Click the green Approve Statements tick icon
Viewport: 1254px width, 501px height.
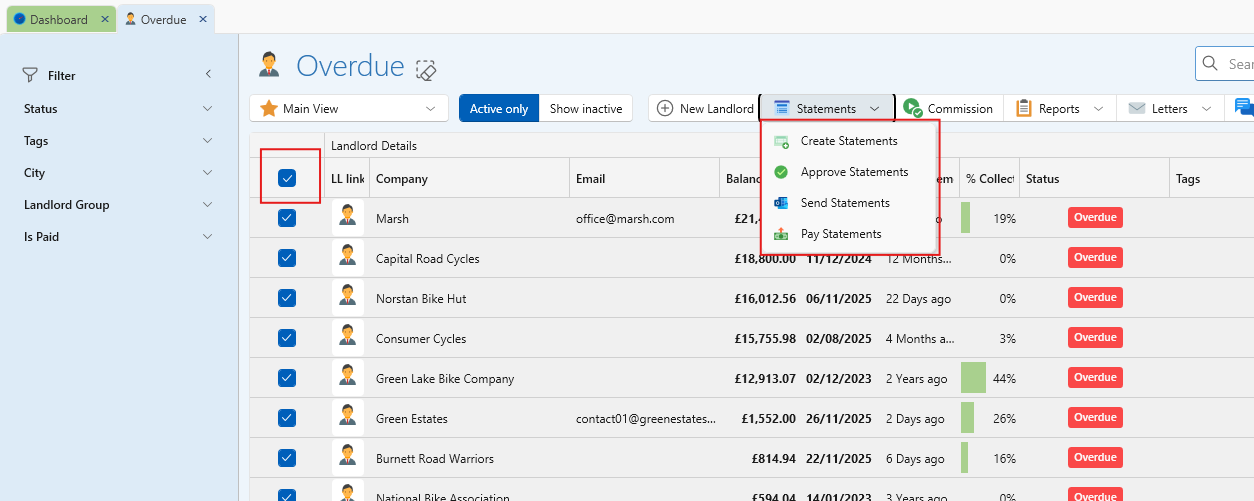point(782,172)
